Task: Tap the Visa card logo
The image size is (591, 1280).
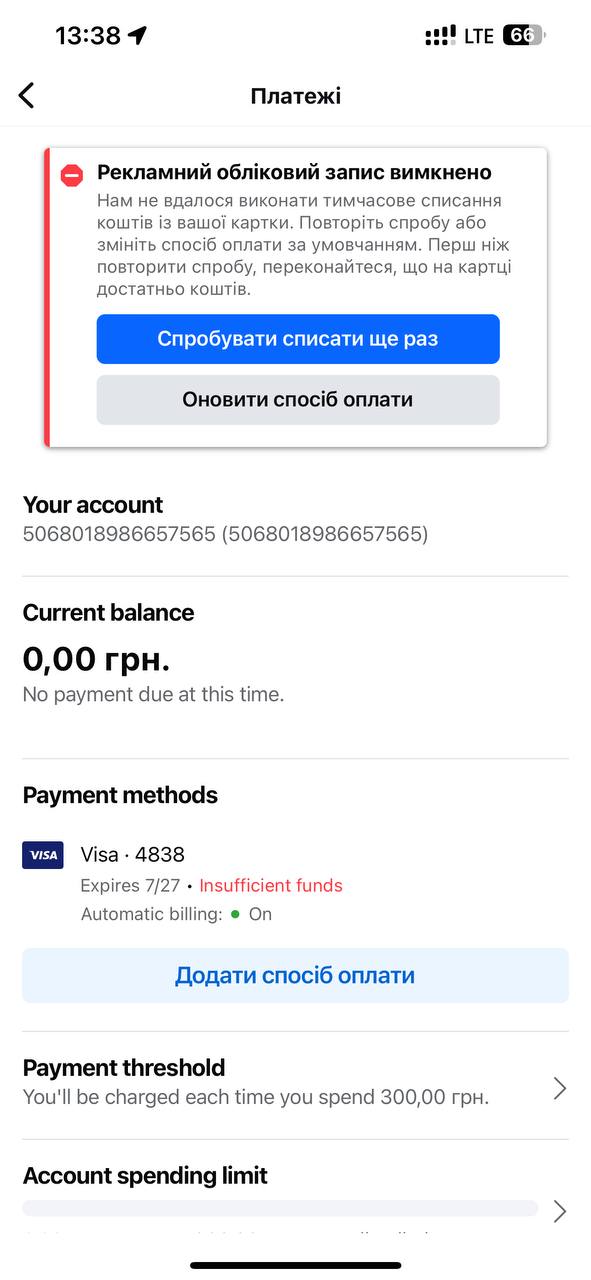Action: point(43,855)
